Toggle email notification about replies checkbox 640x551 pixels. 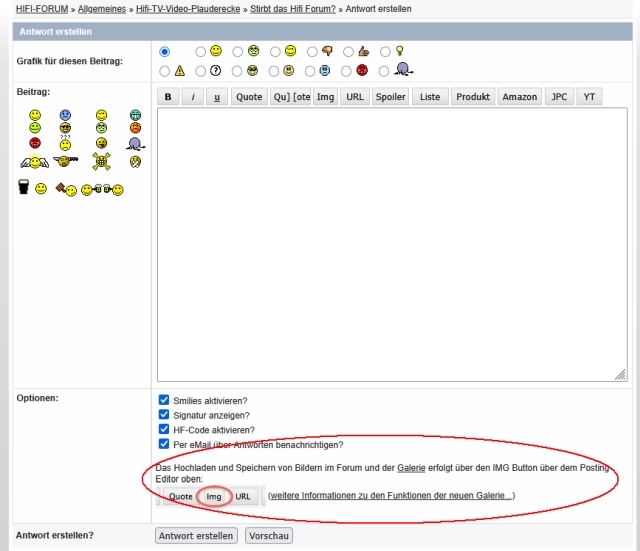click(164, 444)
